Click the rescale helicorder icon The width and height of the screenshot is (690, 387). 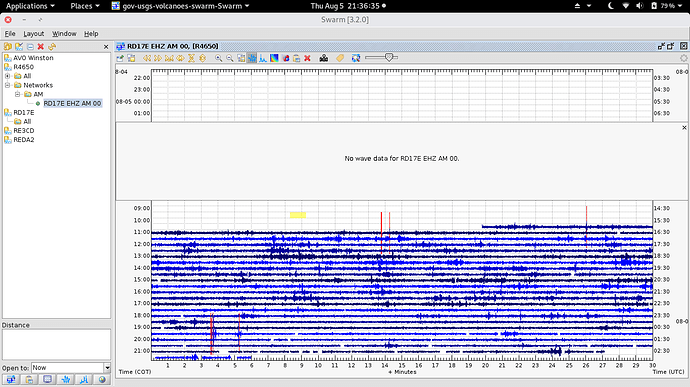pyautogui.click(x=356, y=58)
